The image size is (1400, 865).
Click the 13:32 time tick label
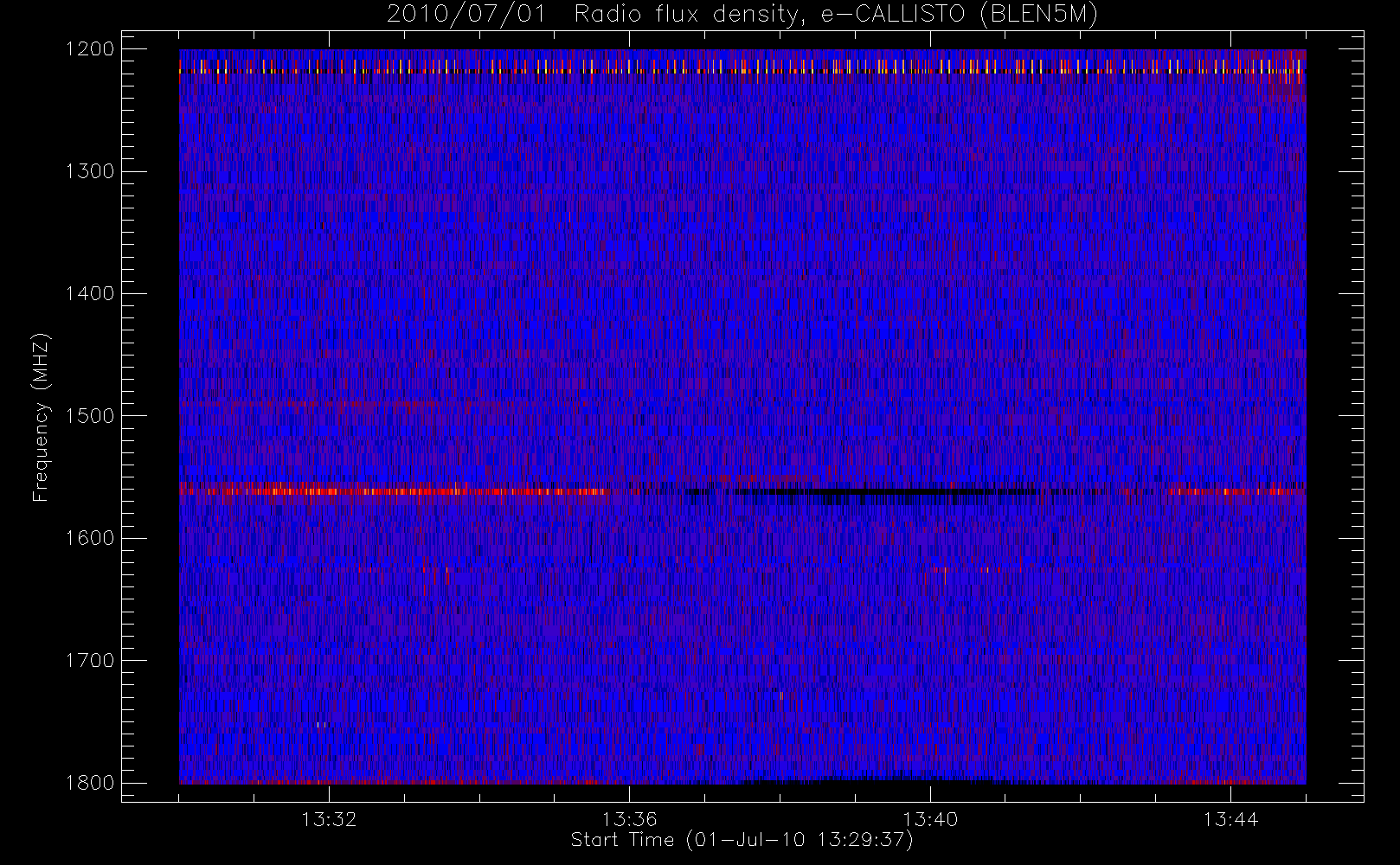pos(329,819)
